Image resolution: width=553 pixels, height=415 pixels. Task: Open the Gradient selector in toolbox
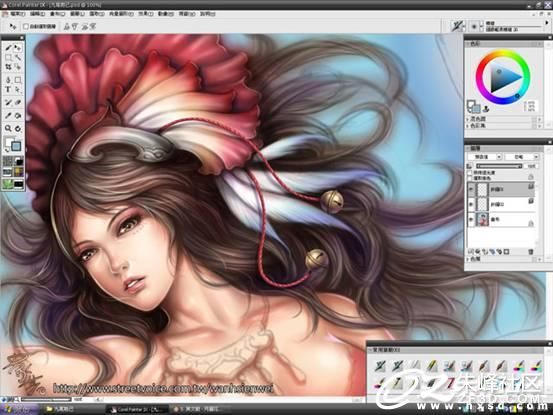(x=18, y=162)
